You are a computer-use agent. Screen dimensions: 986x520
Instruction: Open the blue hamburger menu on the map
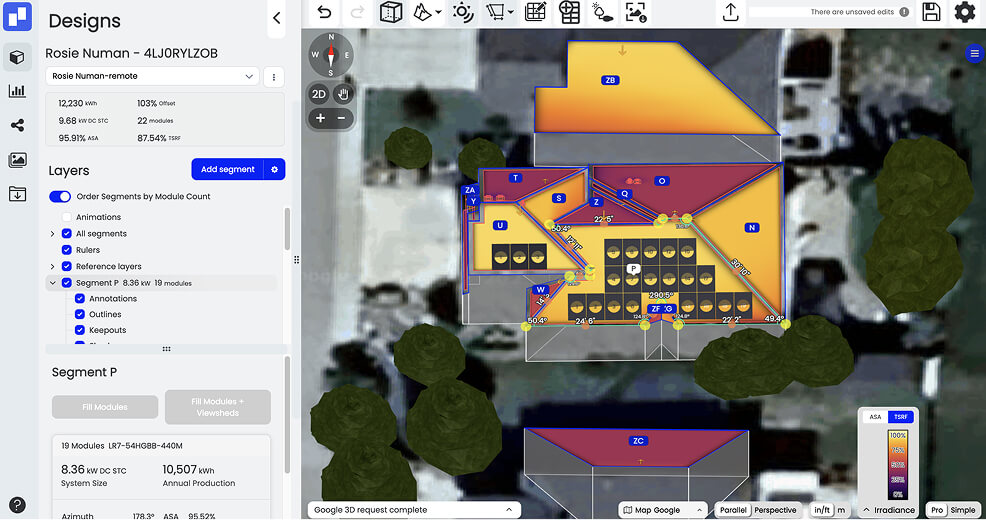[974, 53]
